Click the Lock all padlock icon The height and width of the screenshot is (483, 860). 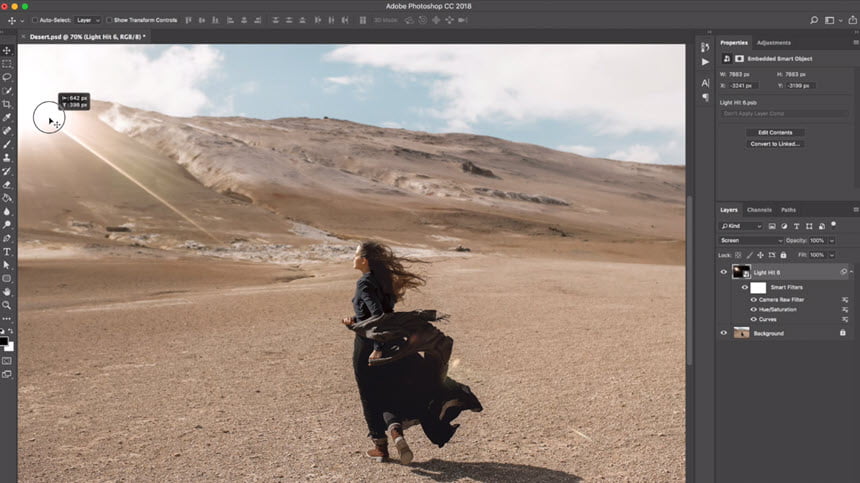pyautogui.click(x=783, y=255)
